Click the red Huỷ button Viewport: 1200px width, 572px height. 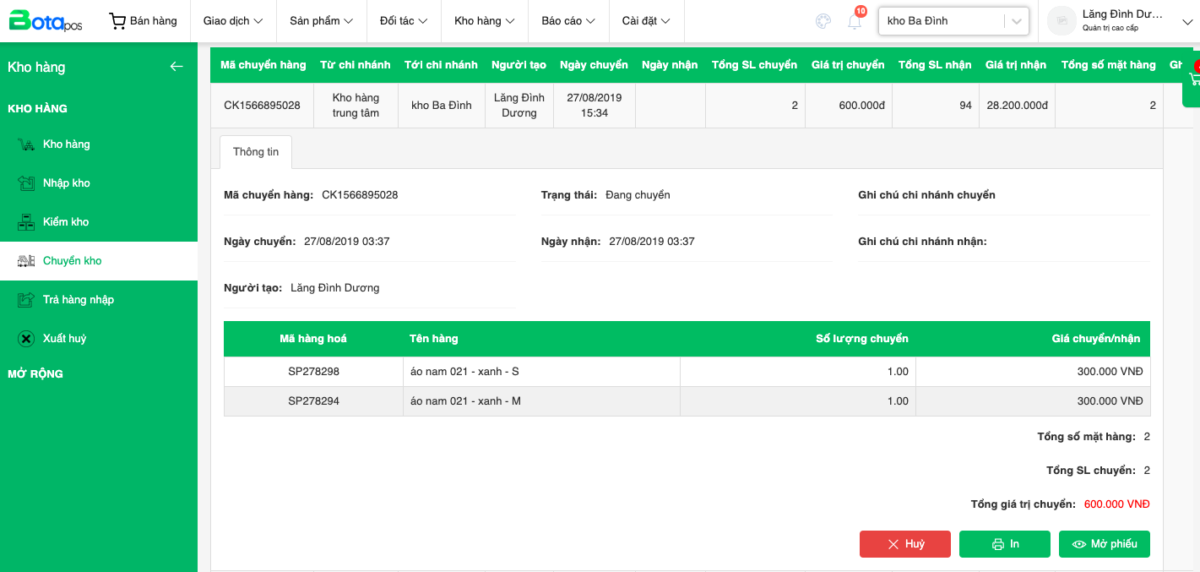pos(905,544)
